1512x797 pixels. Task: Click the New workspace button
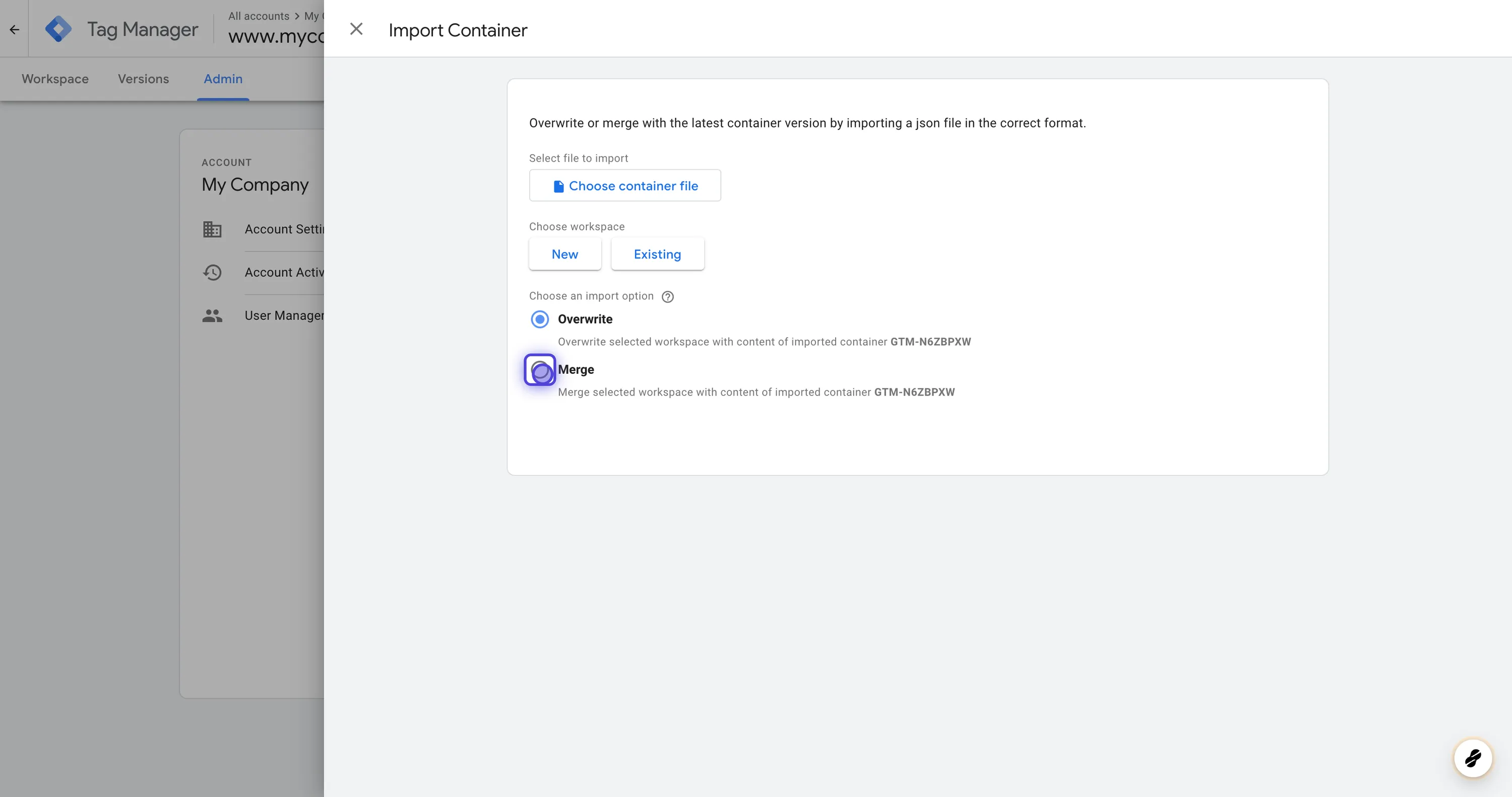click(565, 253)
